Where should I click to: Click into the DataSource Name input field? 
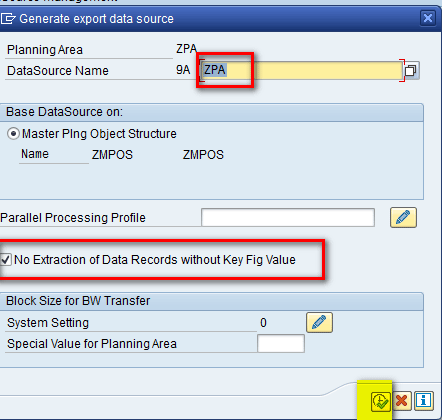302,70
